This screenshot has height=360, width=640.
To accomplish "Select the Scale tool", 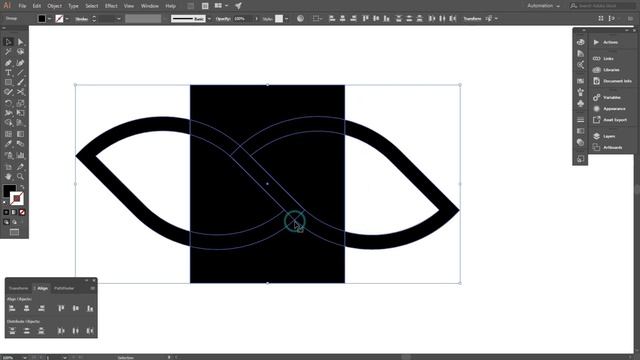I will point(20,103).
